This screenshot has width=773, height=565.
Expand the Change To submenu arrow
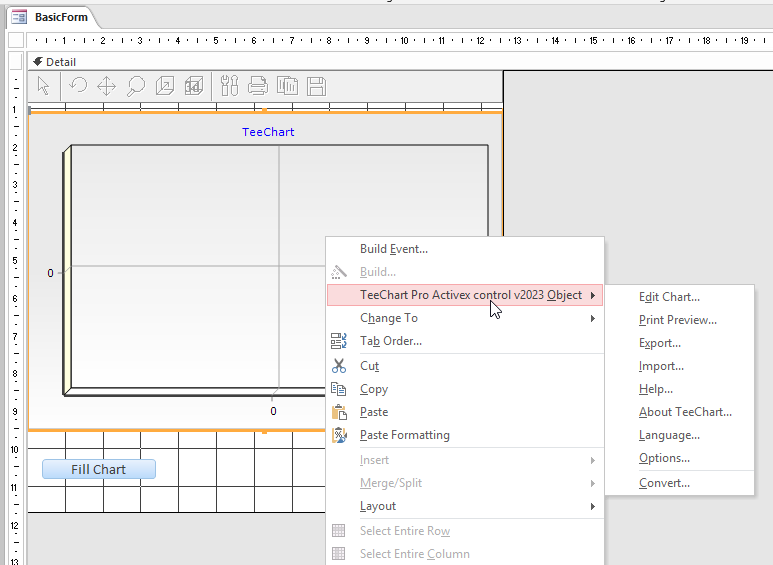point(593,318)
